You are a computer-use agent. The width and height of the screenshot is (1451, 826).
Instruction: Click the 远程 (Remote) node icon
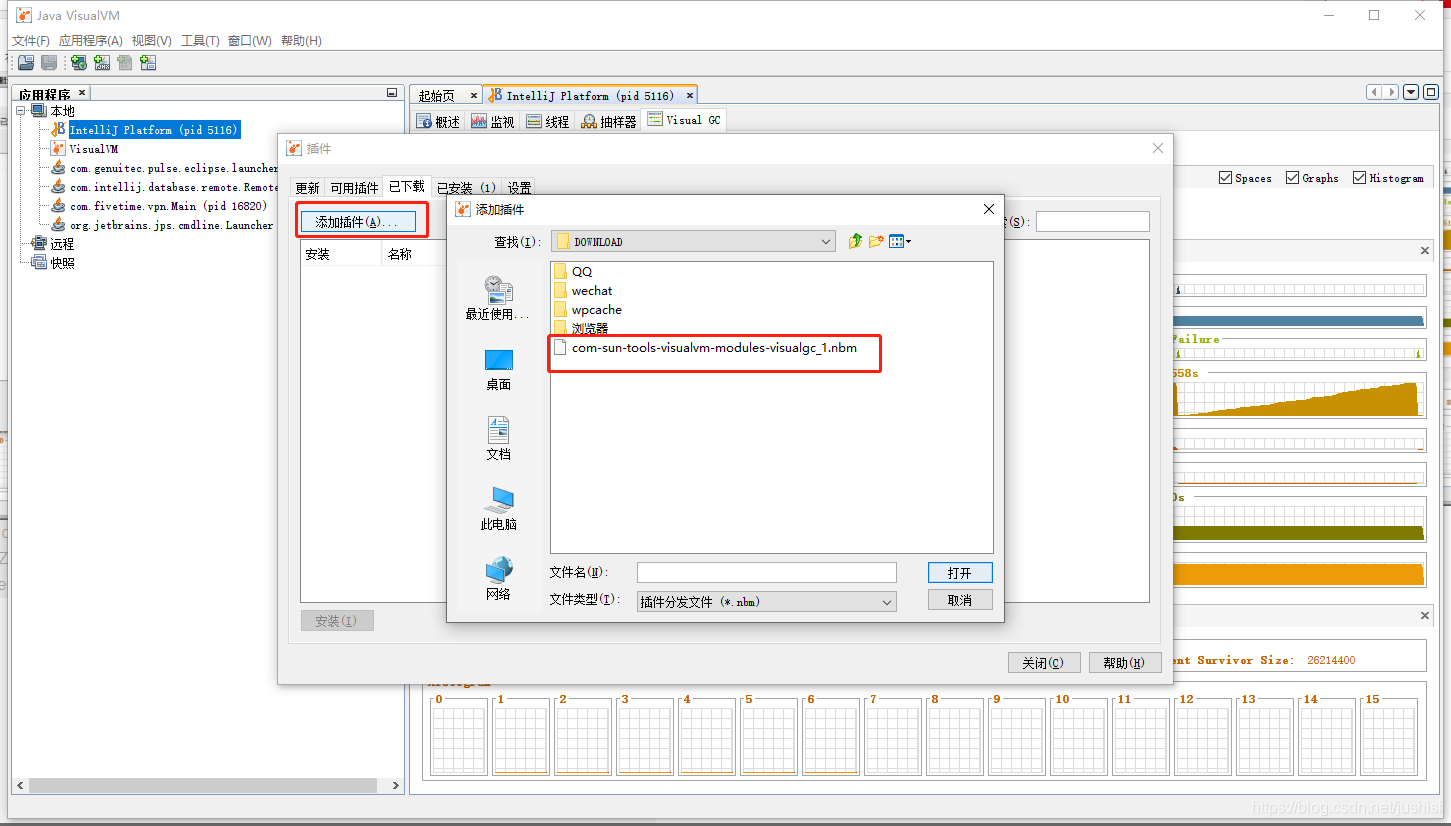(x=39, y=244)
